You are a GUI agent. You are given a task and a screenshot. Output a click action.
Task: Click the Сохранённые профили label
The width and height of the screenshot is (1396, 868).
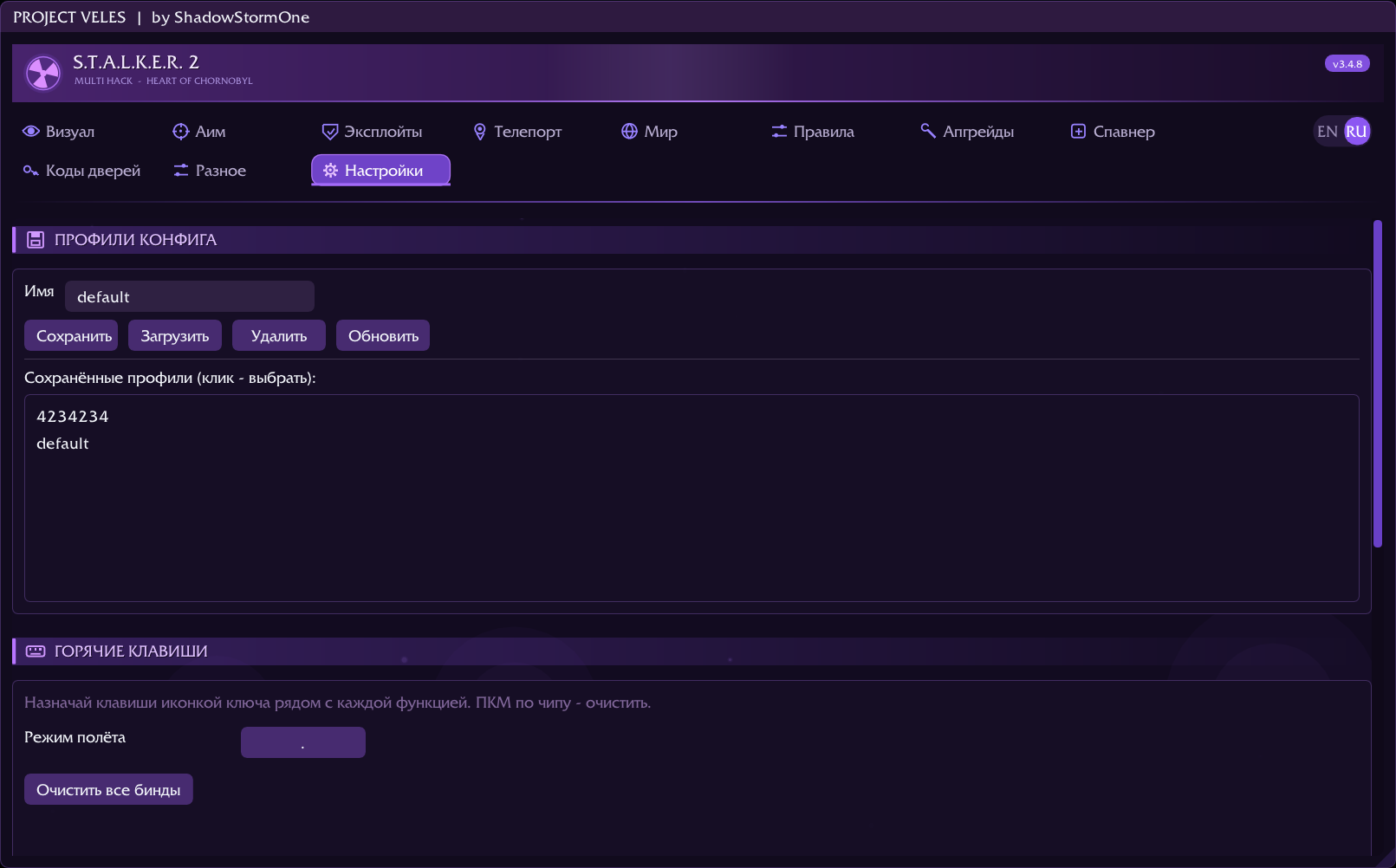[x=170, y=378]
